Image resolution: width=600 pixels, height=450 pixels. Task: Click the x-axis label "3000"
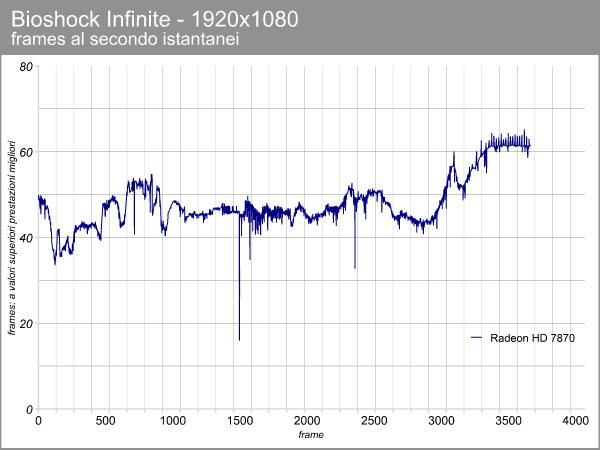click(x=441, y=421)
